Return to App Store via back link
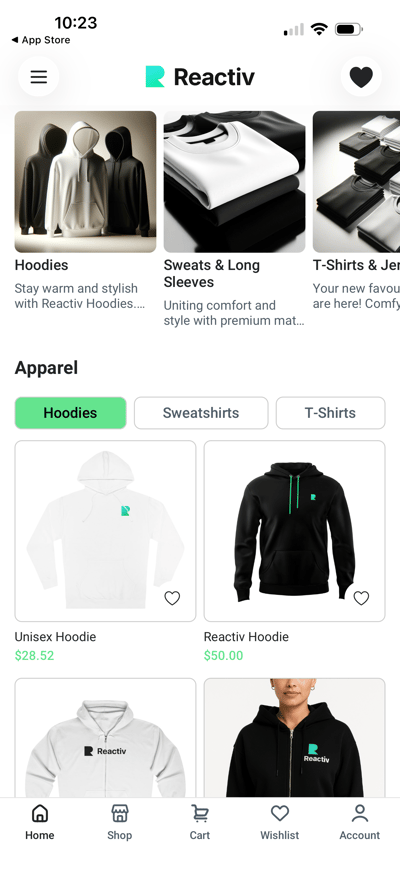The height and width of the screenshot is (869, 400). pos(41,40)
